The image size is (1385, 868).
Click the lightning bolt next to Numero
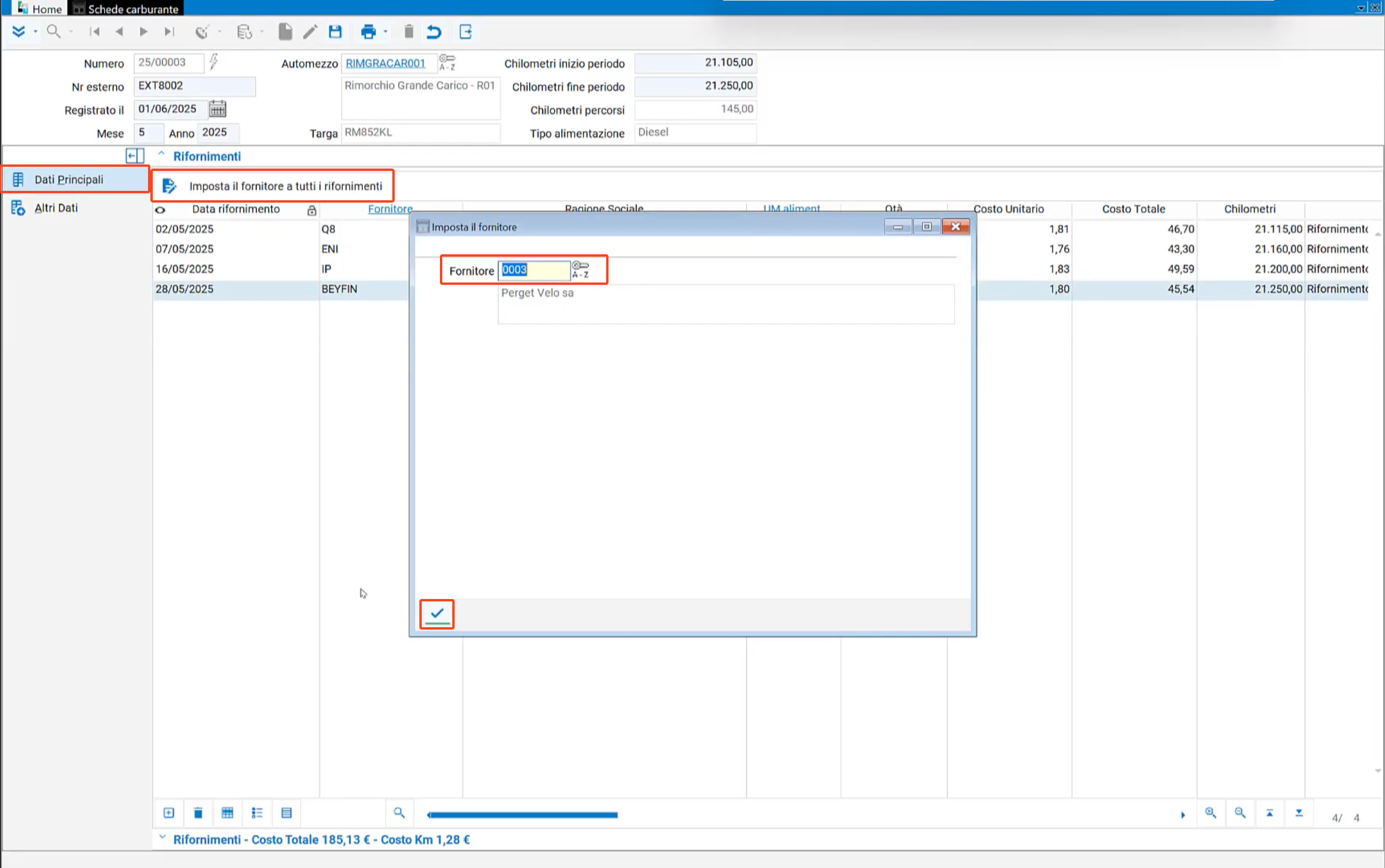point(214,61)
